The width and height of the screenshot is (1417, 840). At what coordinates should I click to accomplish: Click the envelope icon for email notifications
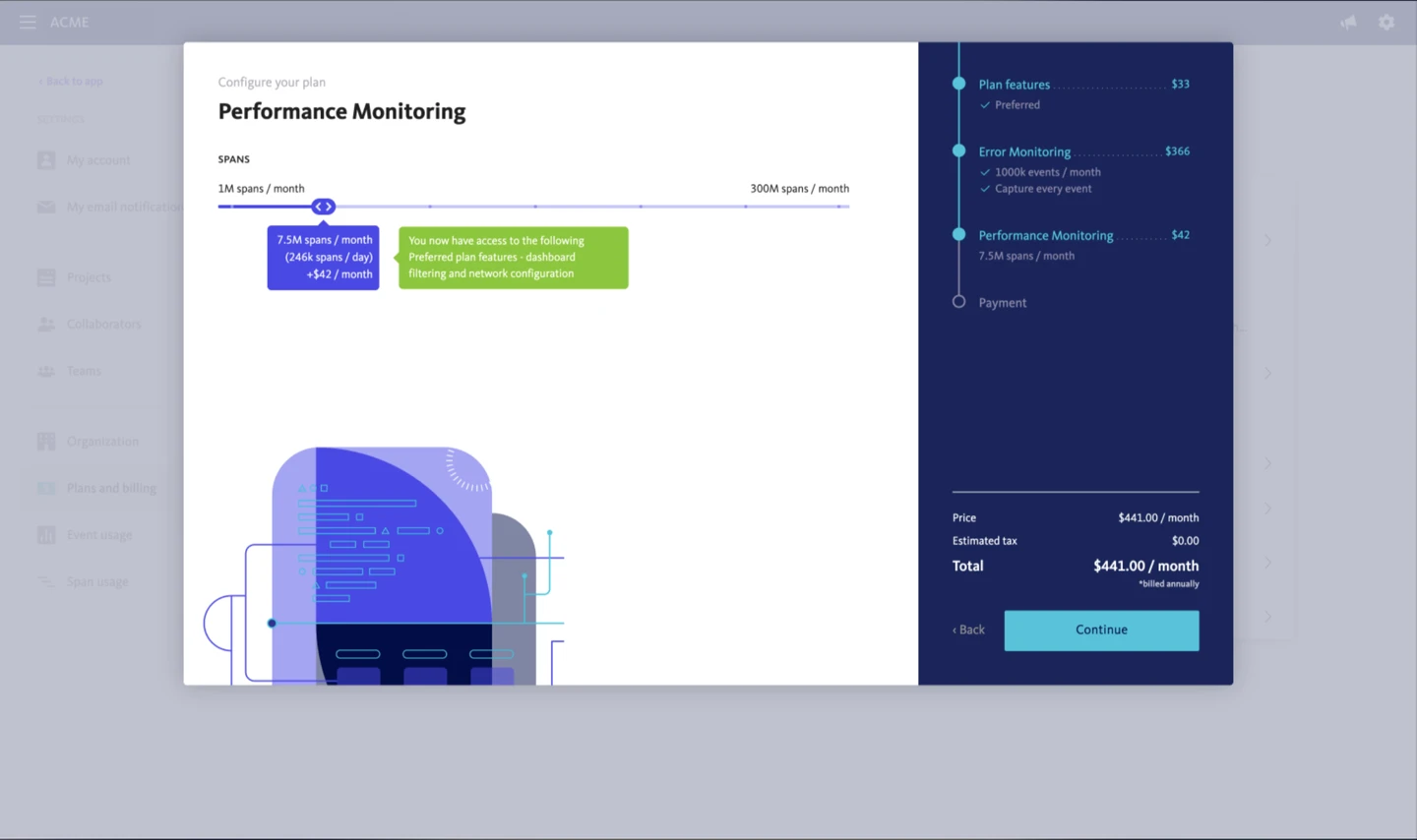pyautogui.click(x=46, y=207)
